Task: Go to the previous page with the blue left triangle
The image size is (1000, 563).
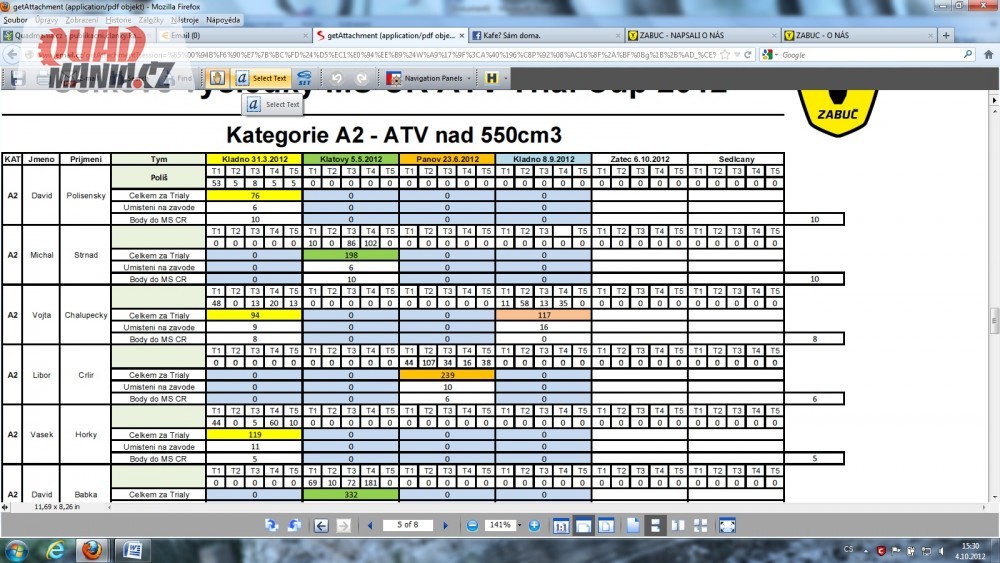Action: pyautogui.click(x=370, y=525)
